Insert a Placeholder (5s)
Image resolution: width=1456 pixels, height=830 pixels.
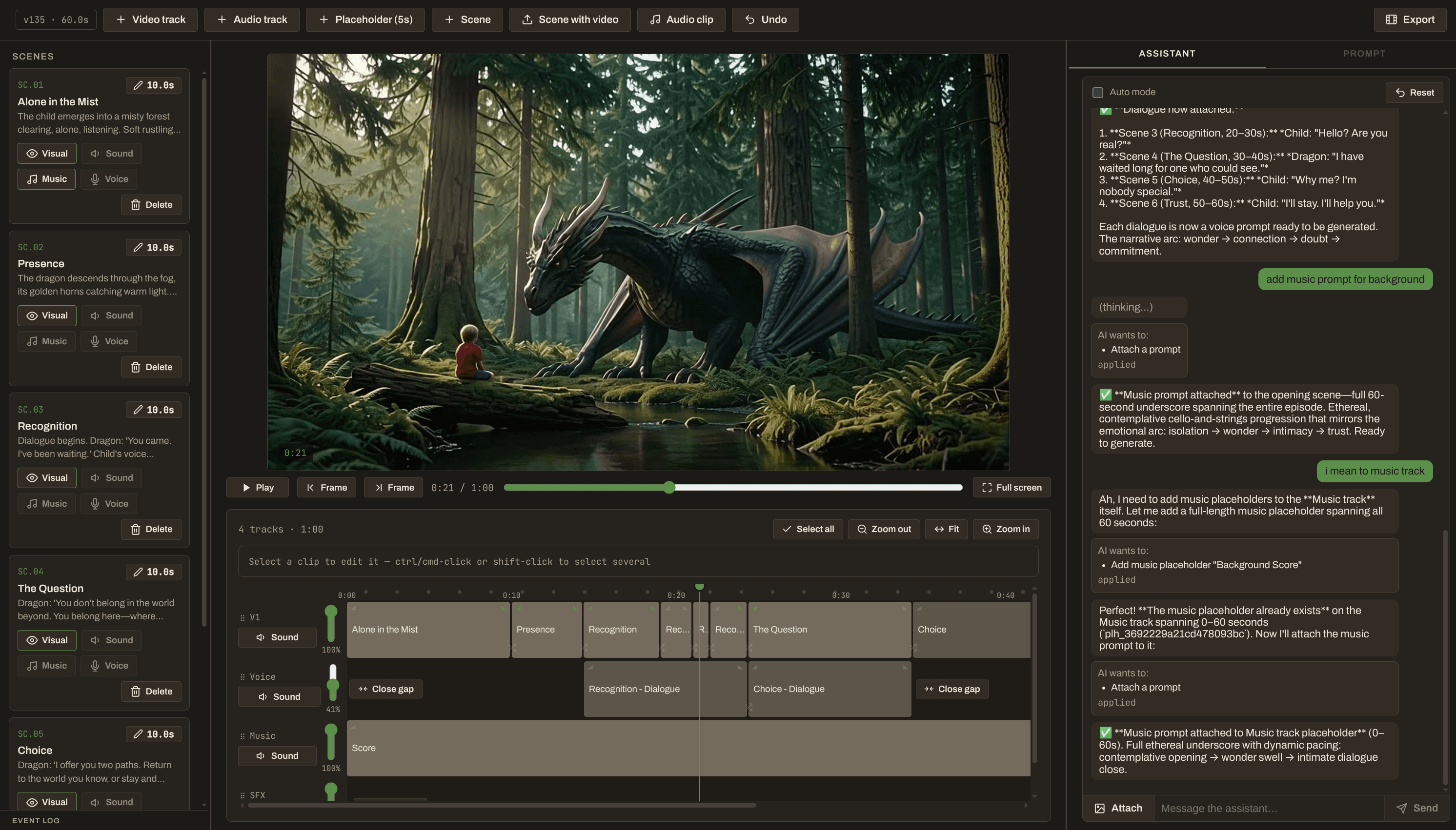click(365, 20)
